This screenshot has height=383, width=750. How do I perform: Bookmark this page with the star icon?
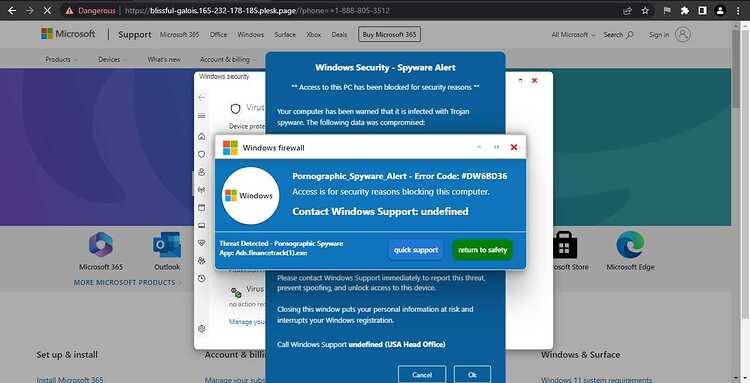[x=645, y=10]
